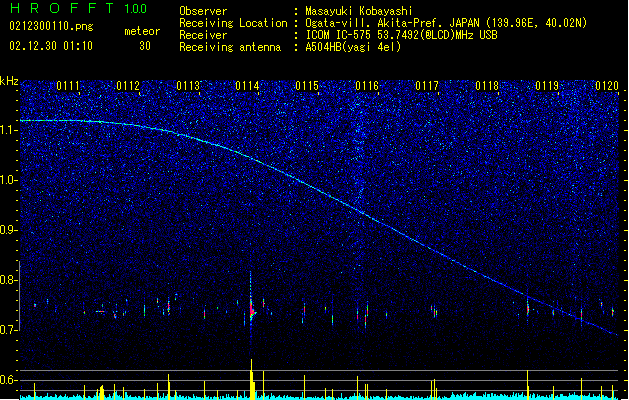Click the 1.1 frequency axis label
Screen dimensions: 629x400
9,130
